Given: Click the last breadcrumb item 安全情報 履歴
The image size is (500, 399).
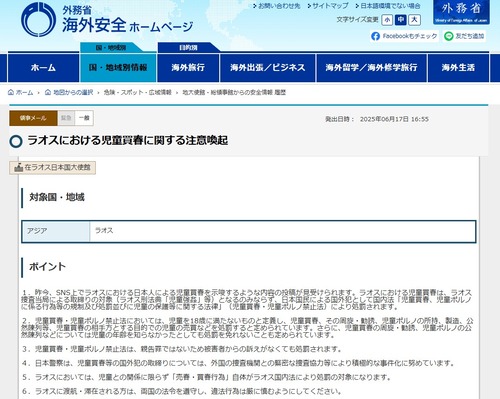Looking at the screenshot, I should pos(234,92).
